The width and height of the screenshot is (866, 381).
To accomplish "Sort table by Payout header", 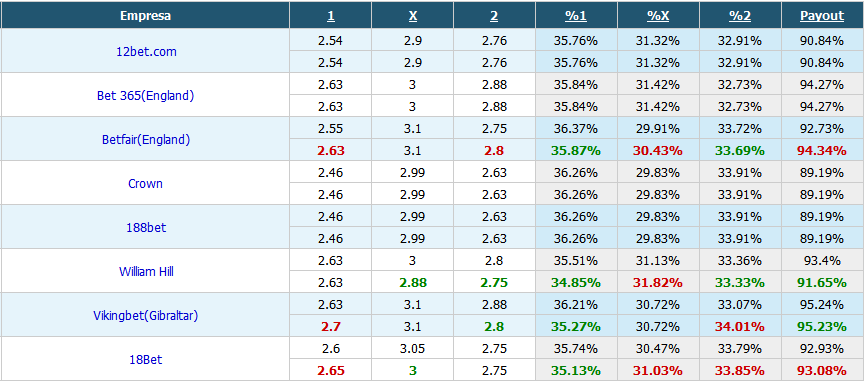I will 822,15.
